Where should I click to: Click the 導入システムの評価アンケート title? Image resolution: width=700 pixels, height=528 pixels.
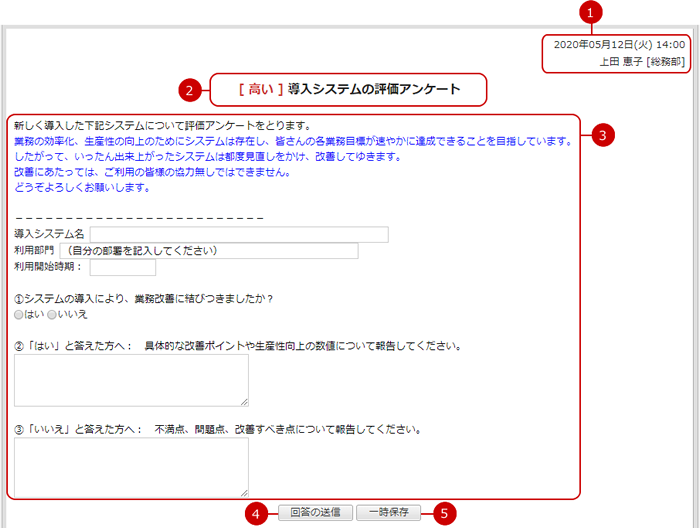click(373, 89)
